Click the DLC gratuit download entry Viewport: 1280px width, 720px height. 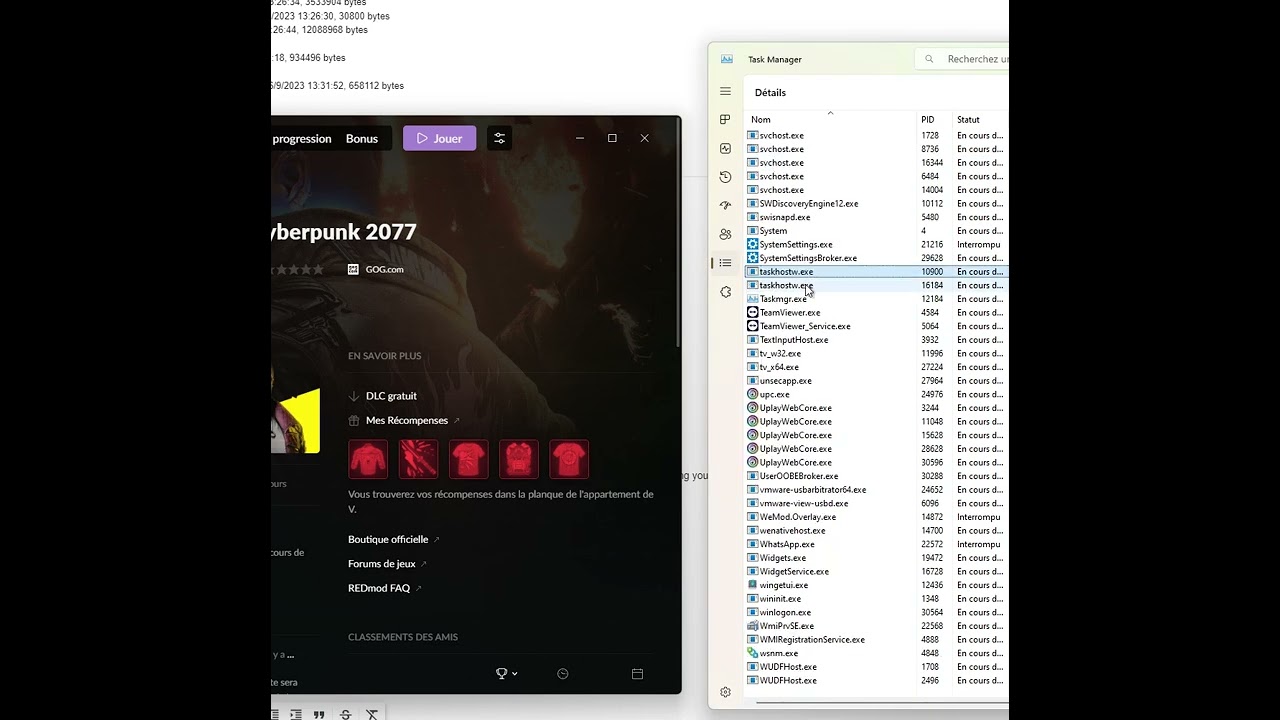click(382, 396)
